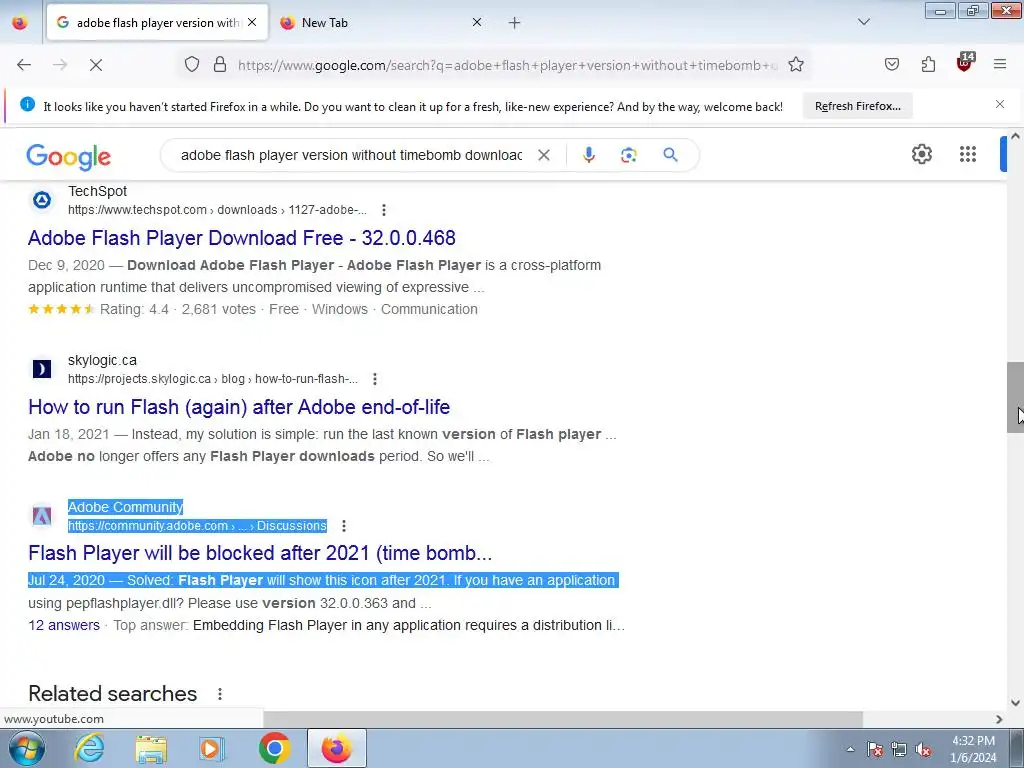Open the Firefox hamburger menu
Image resolution: width=1024 pixels, height=768 pixels.
coord(1000,65)
